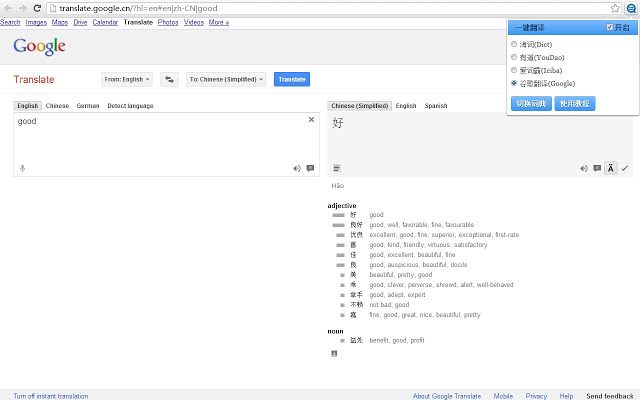
Task: Clear source text with X icon
Action: (311, 120)
